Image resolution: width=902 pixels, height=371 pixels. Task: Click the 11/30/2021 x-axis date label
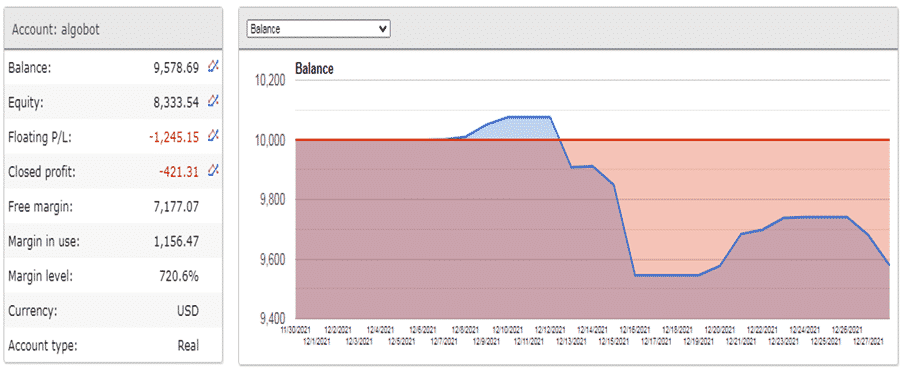pyautogui.click(x=296, y=330)
